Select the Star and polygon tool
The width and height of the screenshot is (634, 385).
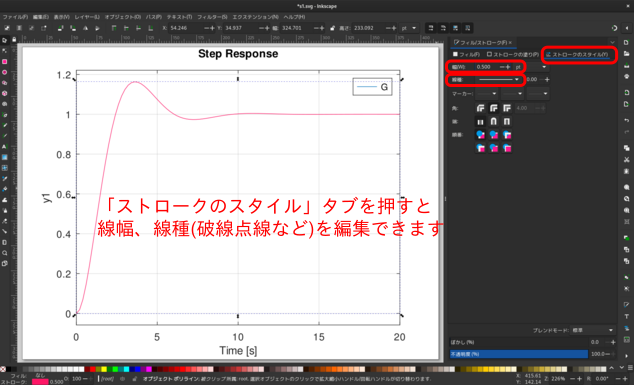click(4, 82)
